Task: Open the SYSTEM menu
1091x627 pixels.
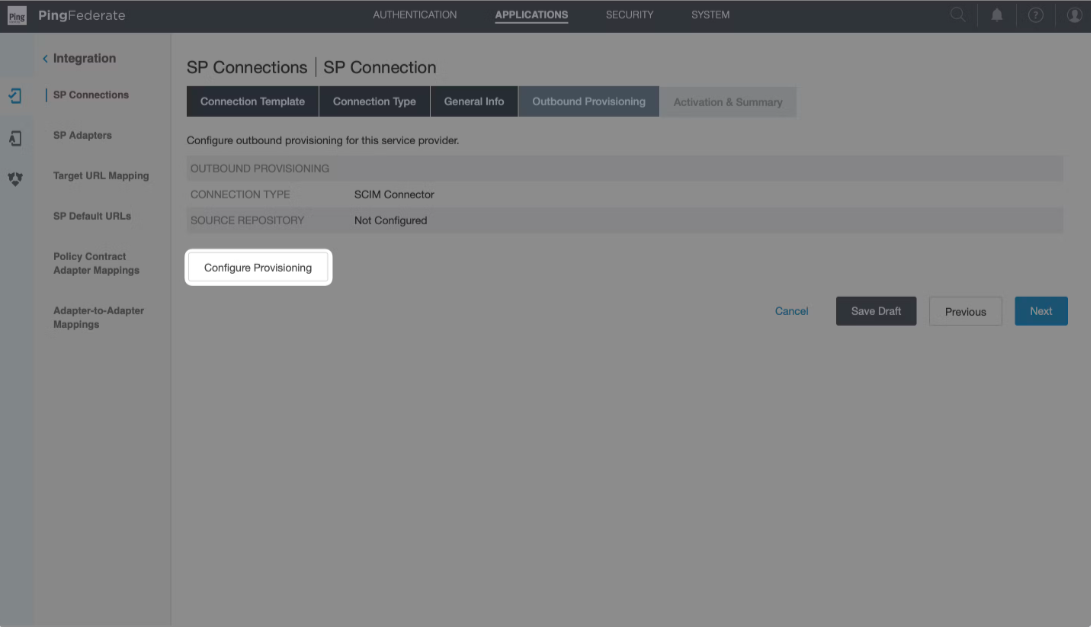Action: [x=710, y=15]
